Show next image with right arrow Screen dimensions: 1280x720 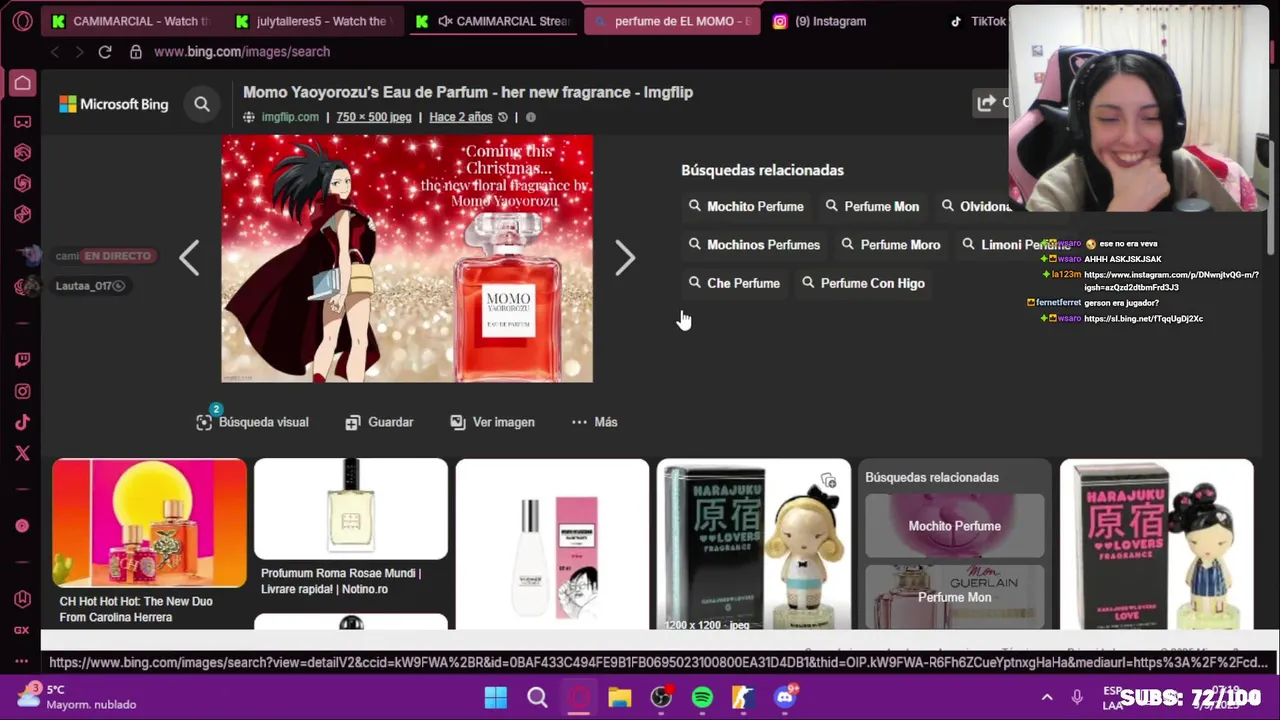(x=625, y=258)
